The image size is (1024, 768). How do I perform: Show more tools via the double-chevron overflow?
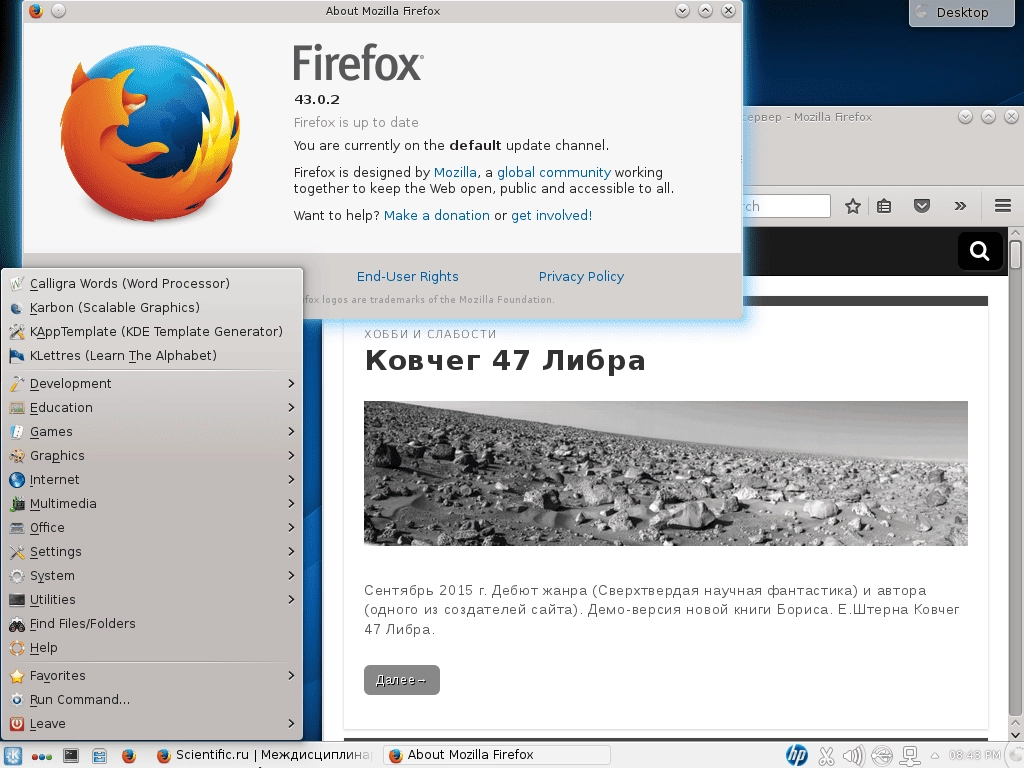click(960, 206)
